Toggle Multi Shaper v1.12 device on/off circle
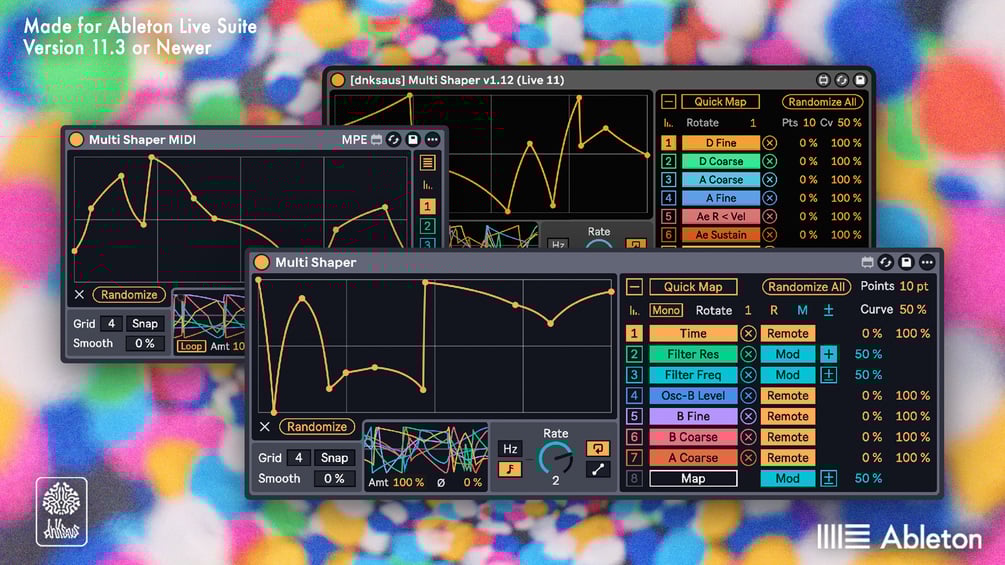 337,80
